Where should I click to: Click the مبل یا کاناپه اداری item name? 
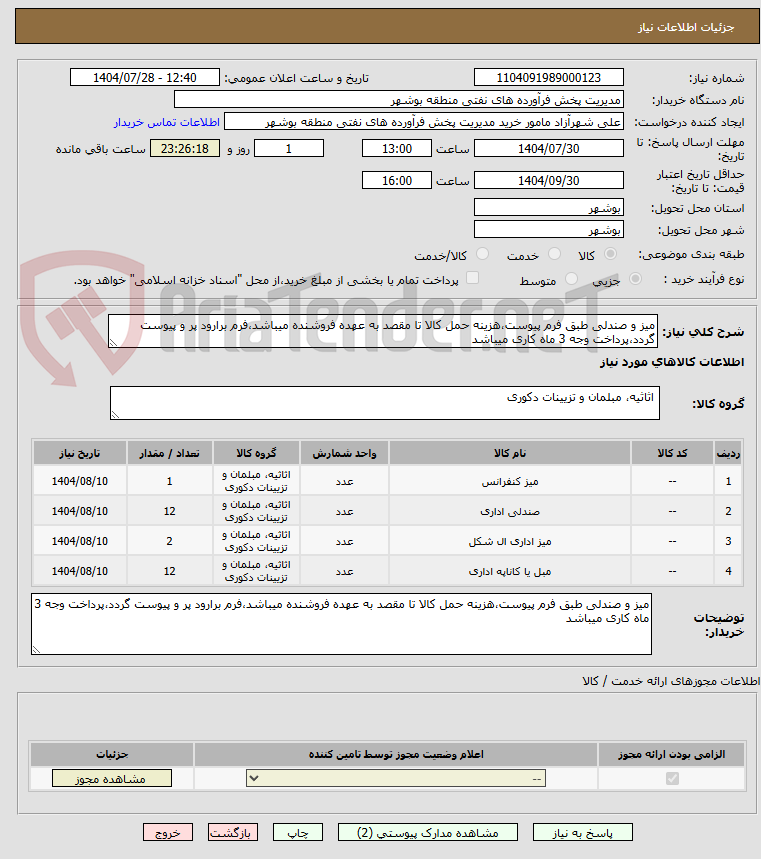coord(510,572)
